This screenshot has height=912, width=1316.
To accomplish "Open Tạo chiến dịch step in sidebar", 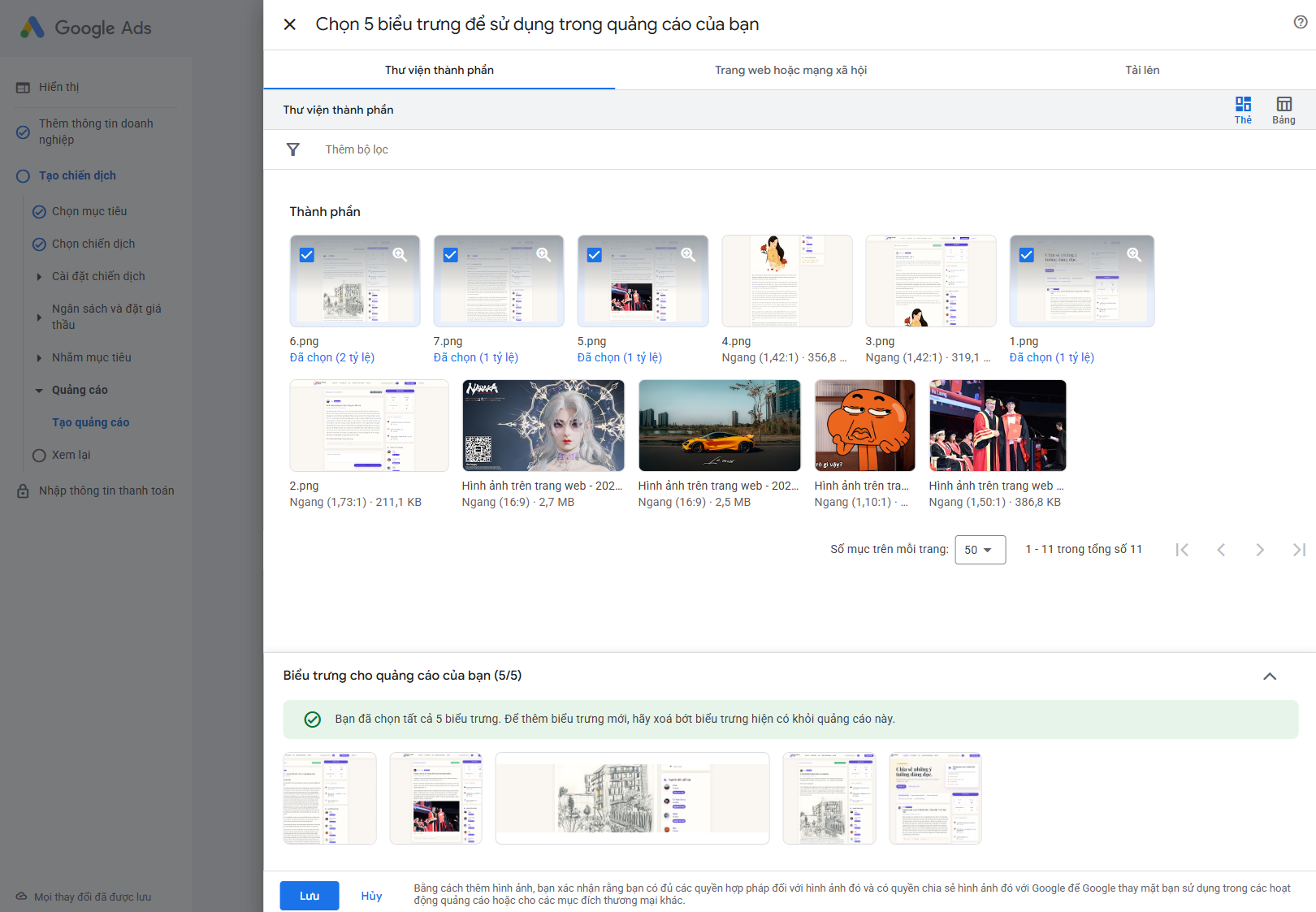I will point(77,175).
